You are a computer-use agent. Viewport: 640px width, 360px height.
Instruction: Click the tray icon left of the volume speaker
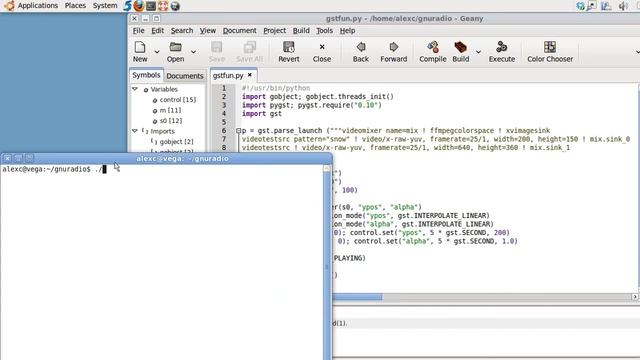coord(607,6)
